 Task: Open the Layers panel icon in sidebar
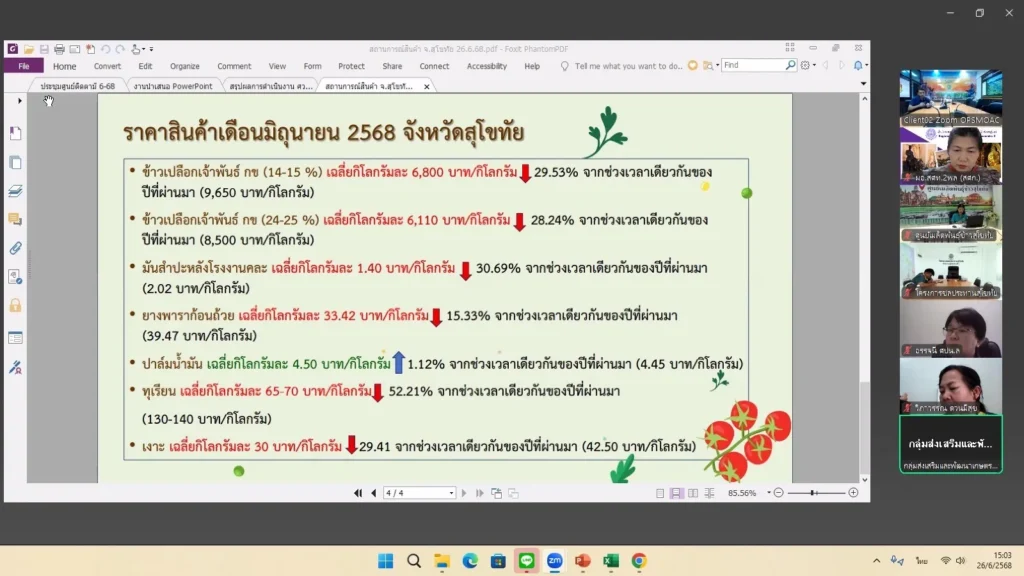[16, 191]
